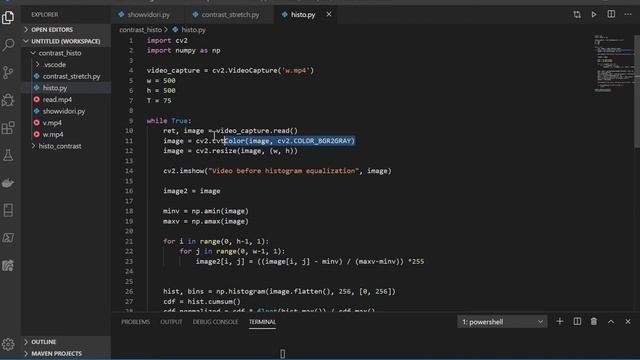The width and height of the screenshot is (640, 360).
Task: Create a new terminal with plus icon
Action: tap(560, 322)
